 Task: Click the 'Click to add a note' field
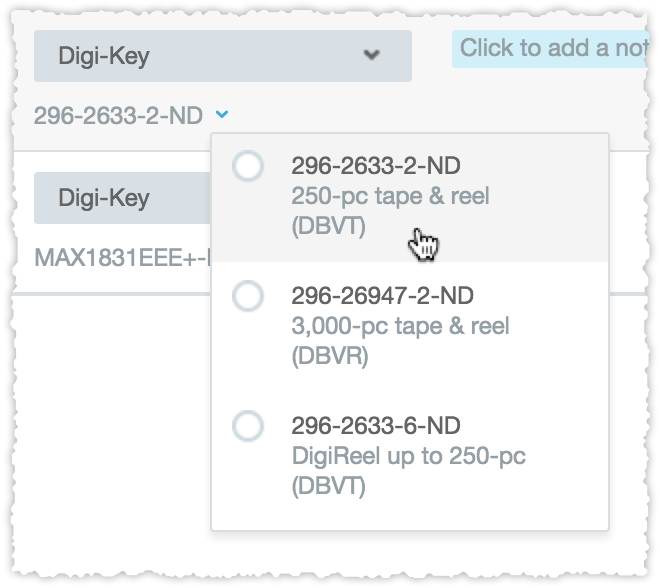(552, 48)
